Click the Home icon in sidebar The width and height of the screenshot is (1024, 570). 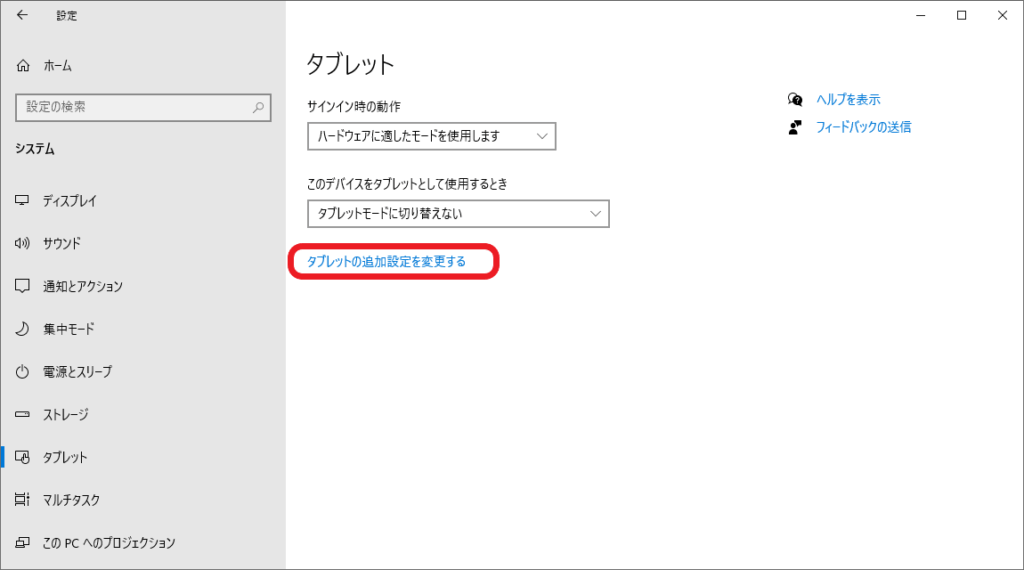[24, 66]
